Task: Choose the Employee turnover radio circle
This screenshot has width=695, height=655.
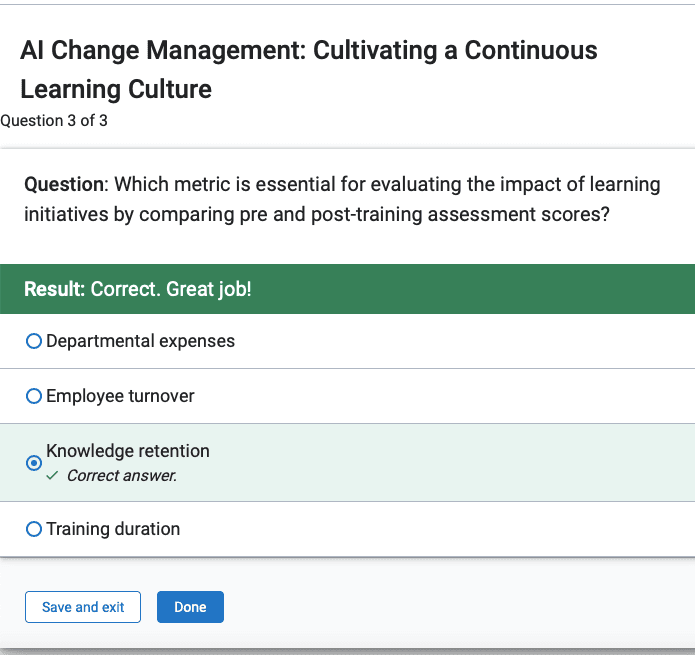Action: coord(34,396)
